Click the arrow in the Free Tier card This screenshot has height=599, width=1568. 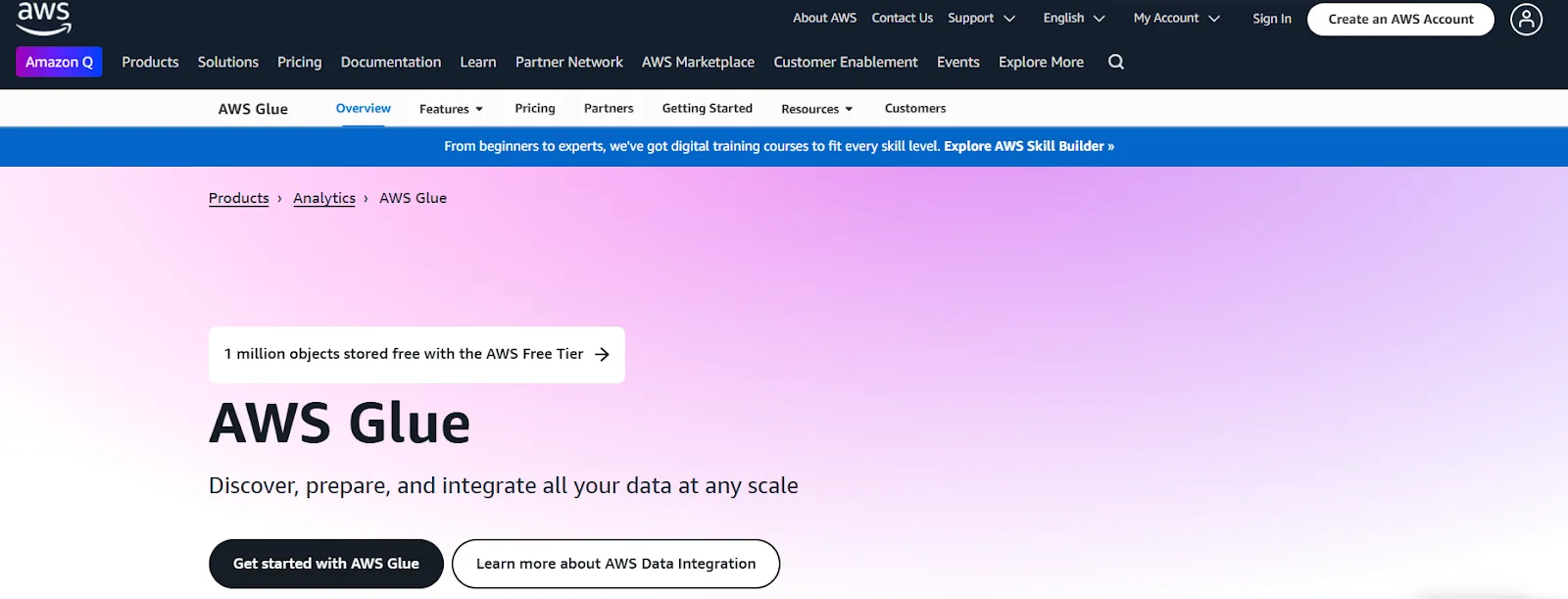pyautogui.click(x=602, y=354)
